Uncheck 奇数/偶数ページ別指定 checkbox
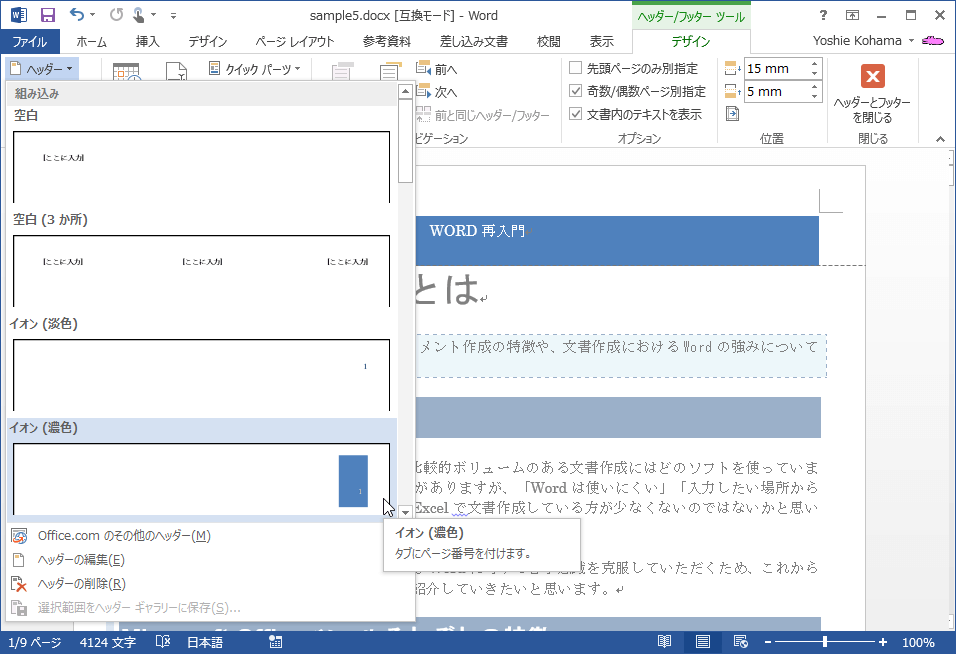This screenshot has width=956, height=654. tap(576, 90)
